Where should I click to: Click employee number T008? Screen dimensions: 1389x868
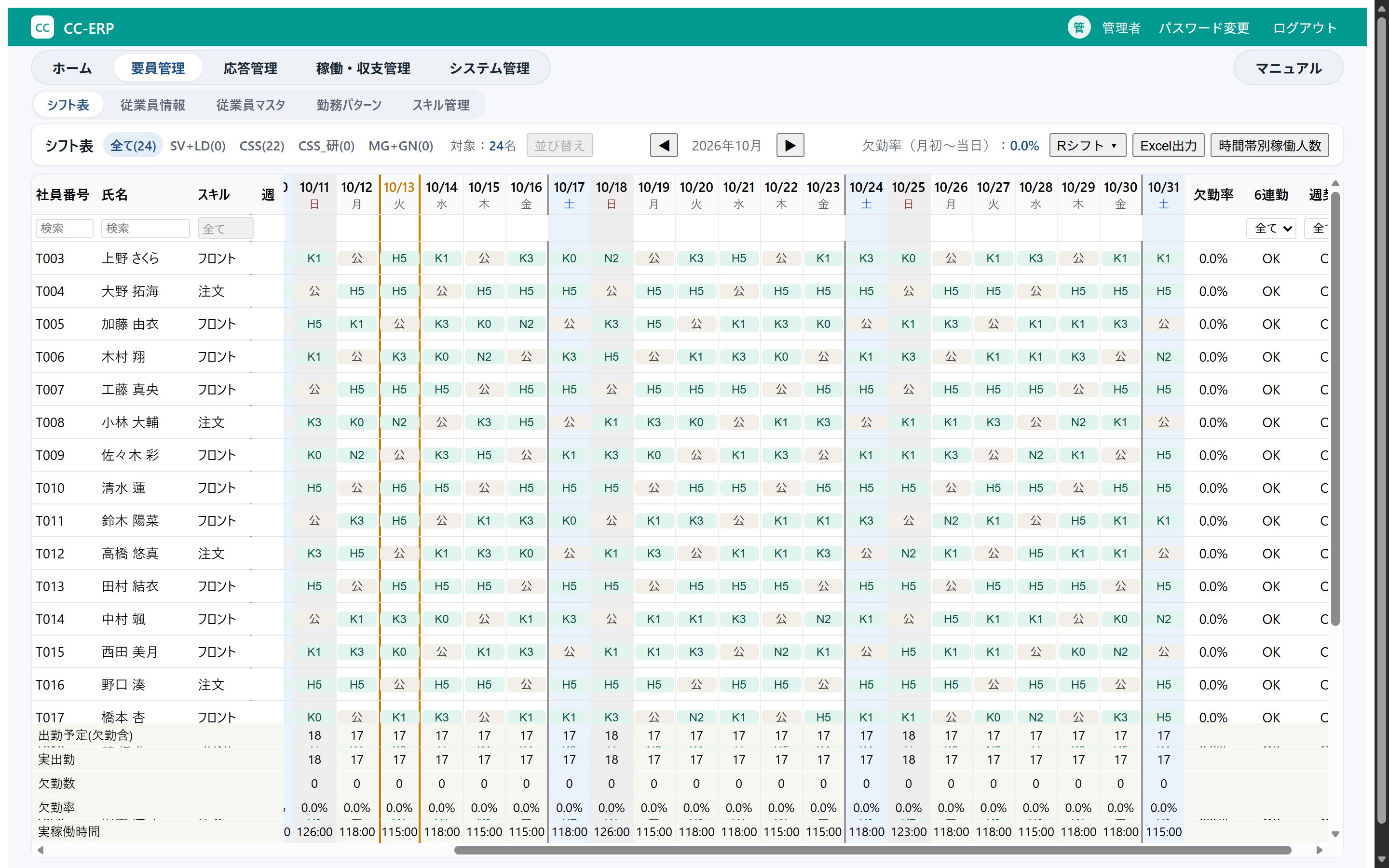click(50, 422)
